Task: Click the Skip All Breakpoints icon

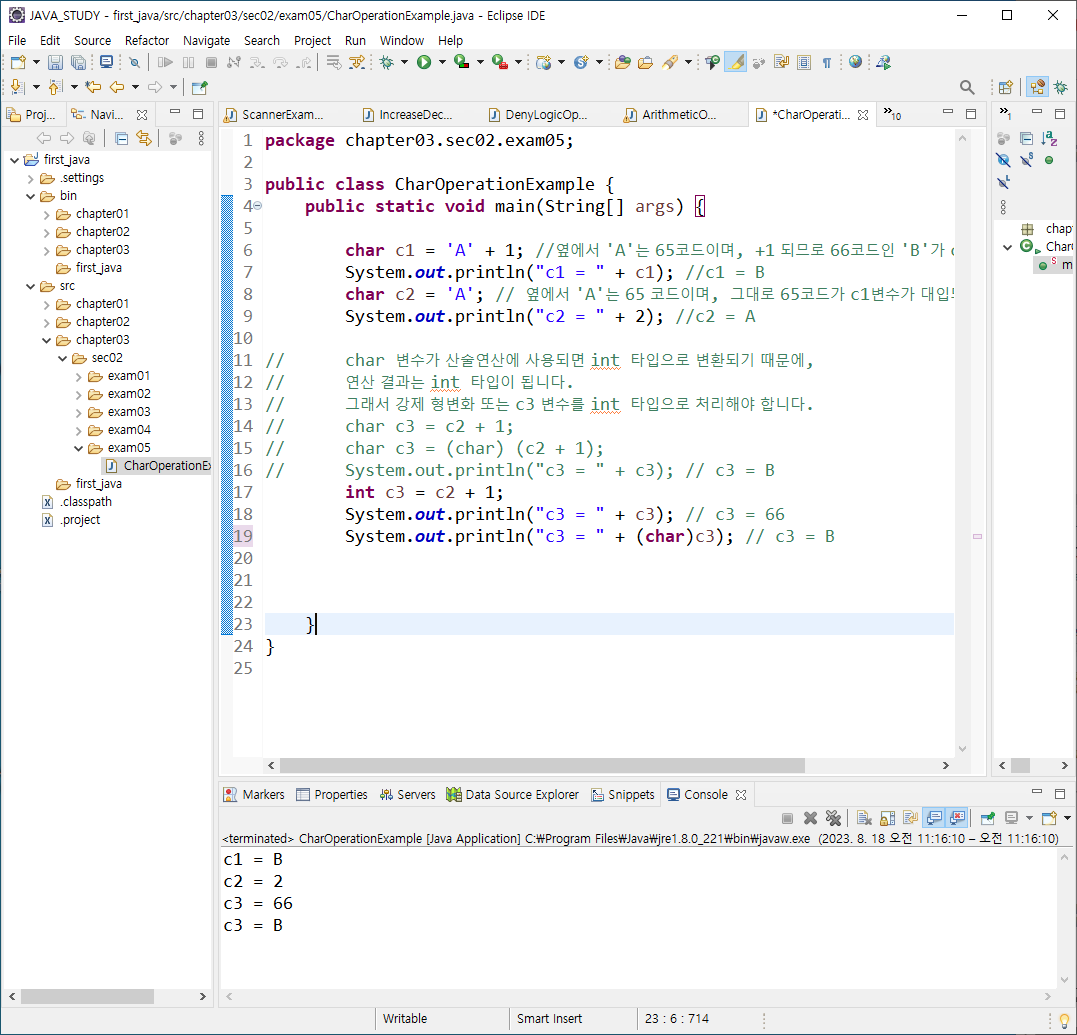Action: [x=135, y=62]
